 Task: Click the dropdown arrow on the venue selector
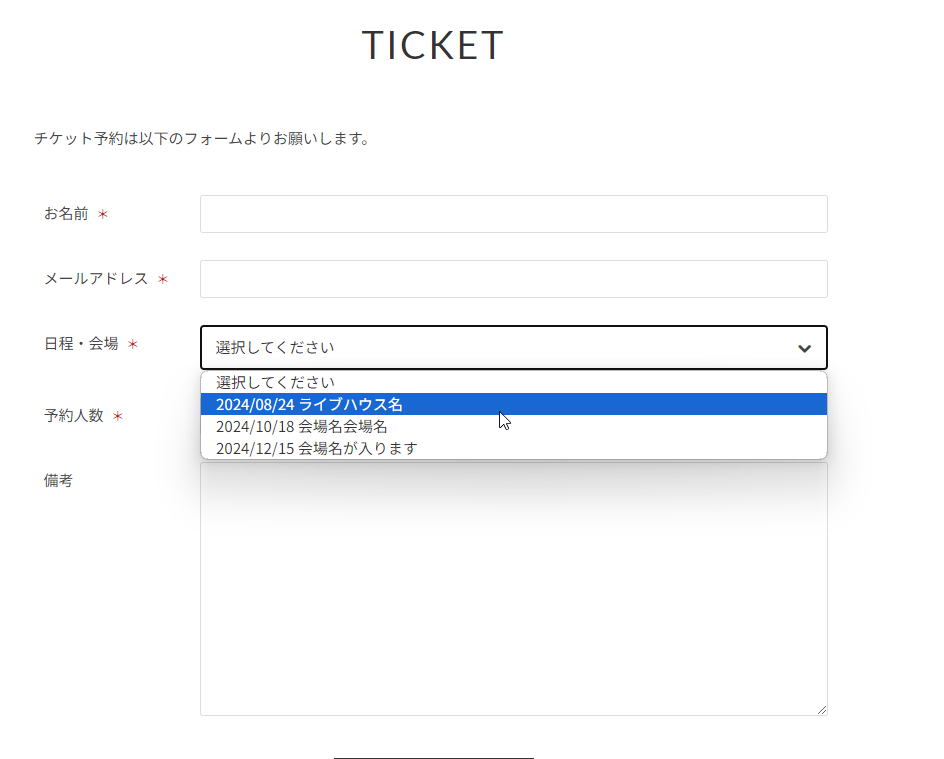[803, 348]
